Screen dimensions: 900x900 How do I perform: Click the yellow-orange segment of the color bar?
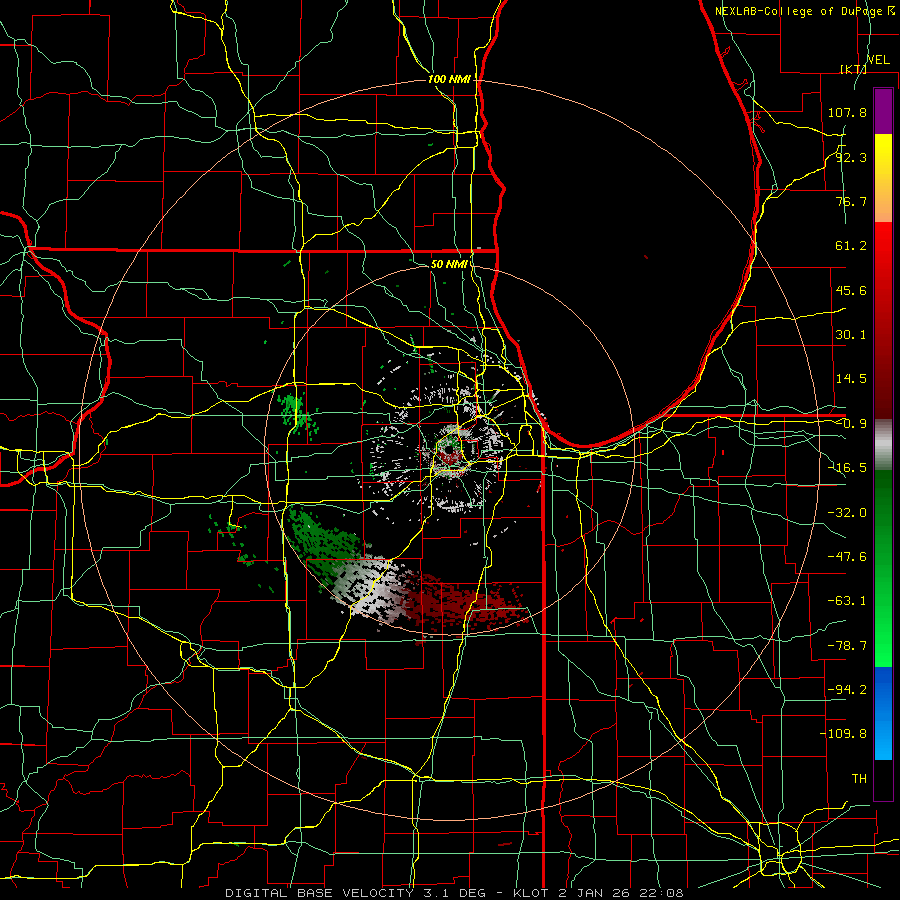tap(883, 178)
